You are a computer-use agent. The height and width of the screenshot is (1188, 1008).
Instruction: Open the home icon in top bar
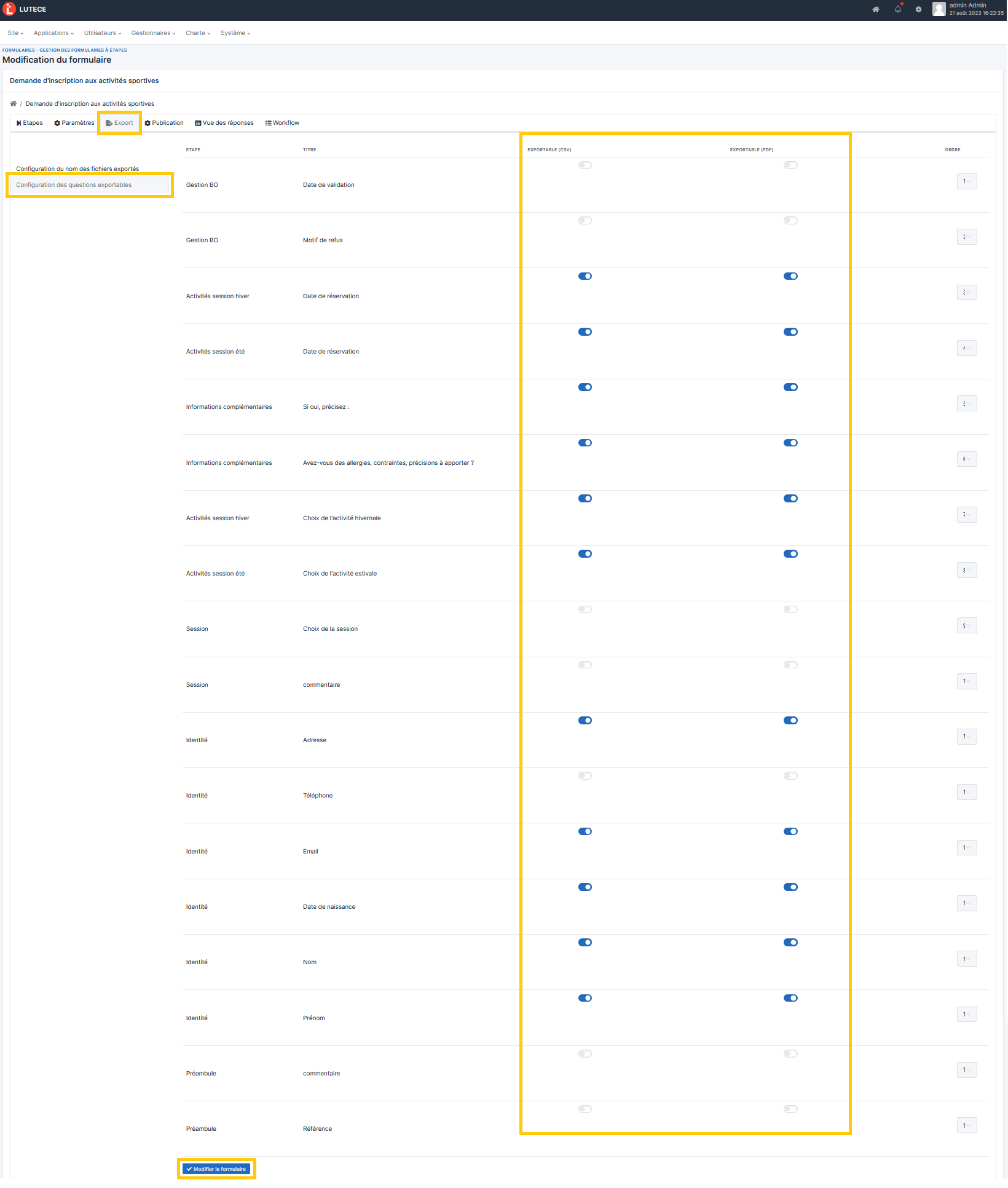click(x=876, y=10)
